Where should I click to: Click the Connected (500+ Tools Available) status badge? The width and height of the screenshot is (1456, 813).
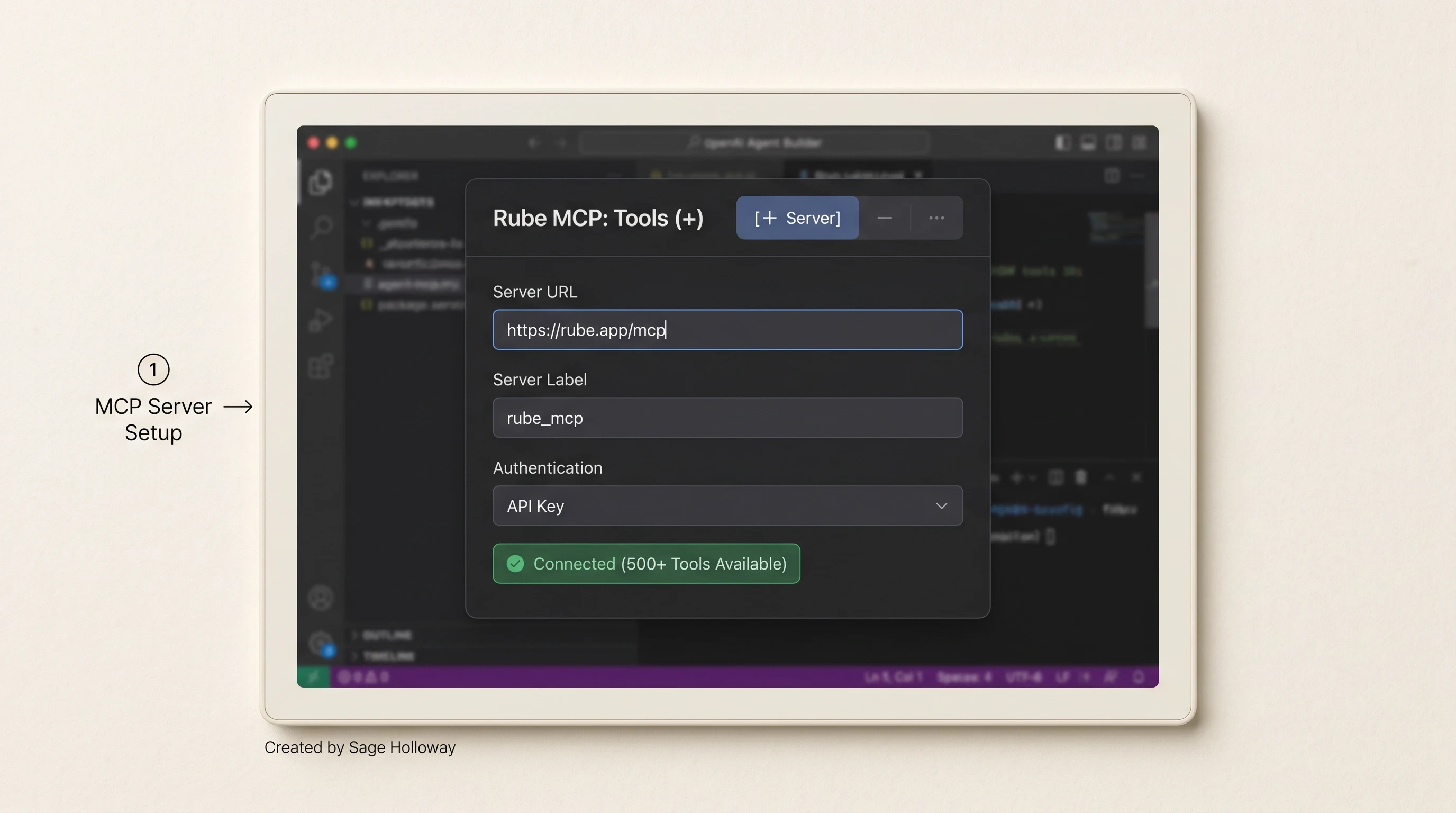point(646,564)
